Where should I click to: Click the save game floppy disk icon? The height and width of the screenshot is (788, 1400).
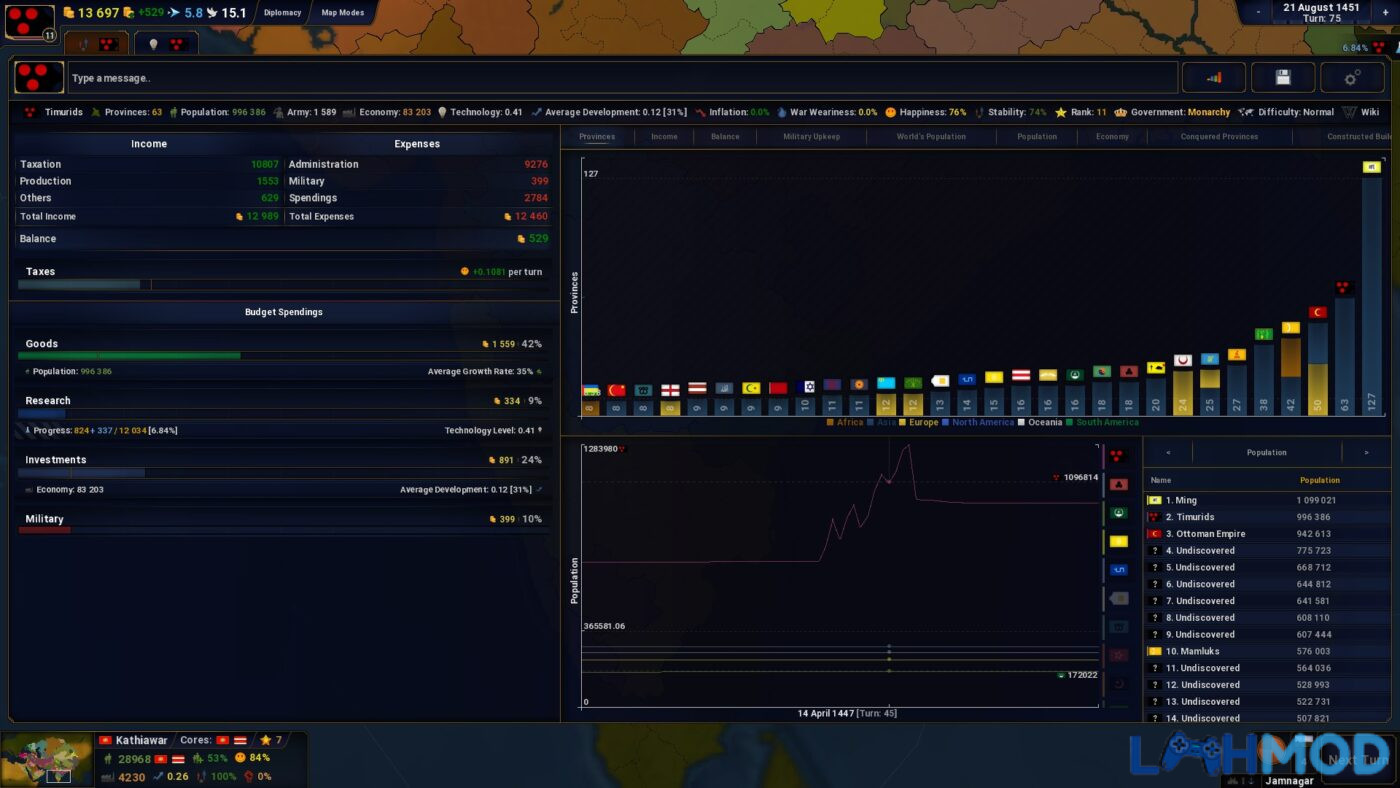[1283, 77]
